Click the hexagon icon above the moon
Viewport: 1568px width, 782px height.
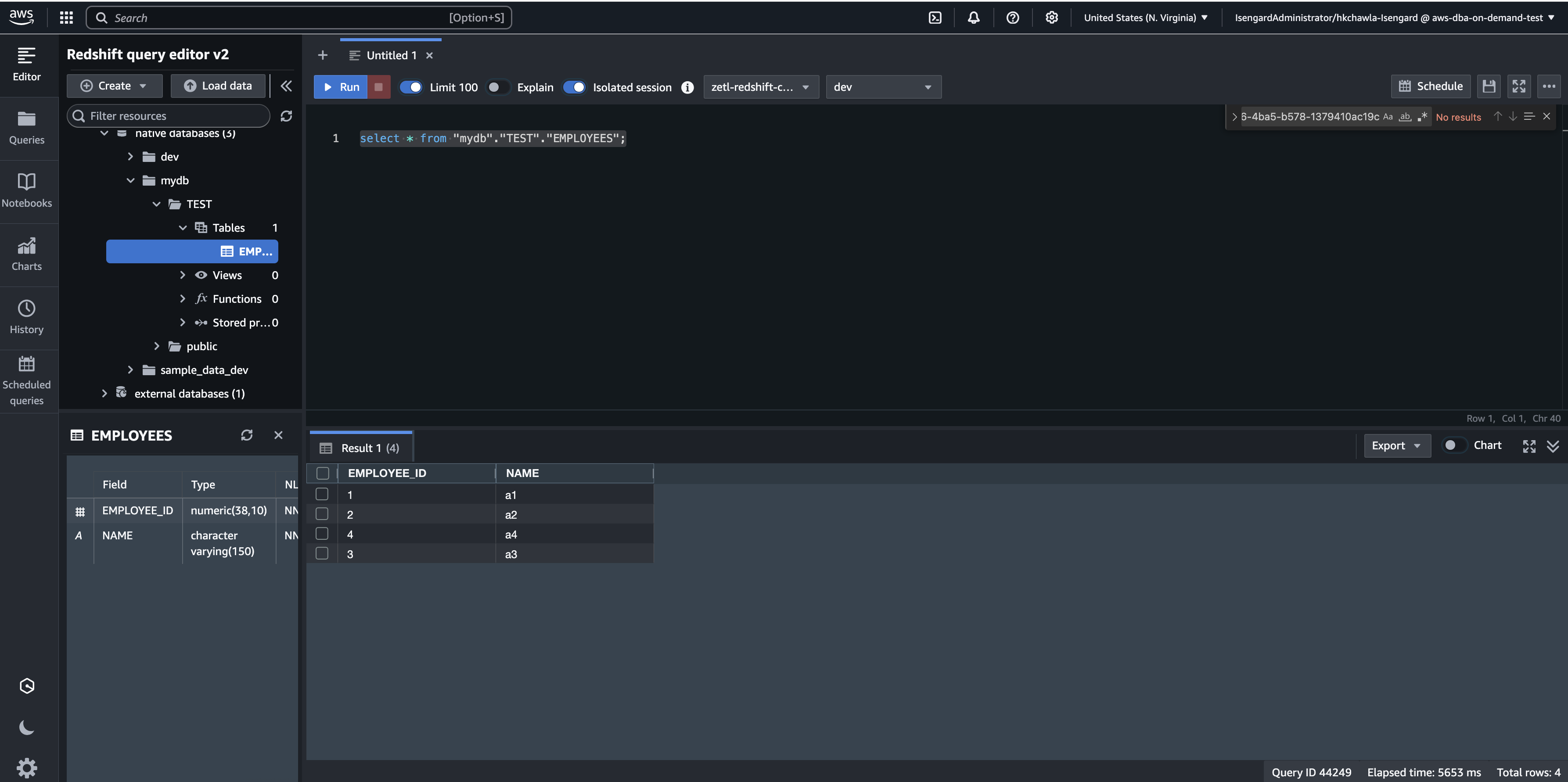(x=27, y=686)
